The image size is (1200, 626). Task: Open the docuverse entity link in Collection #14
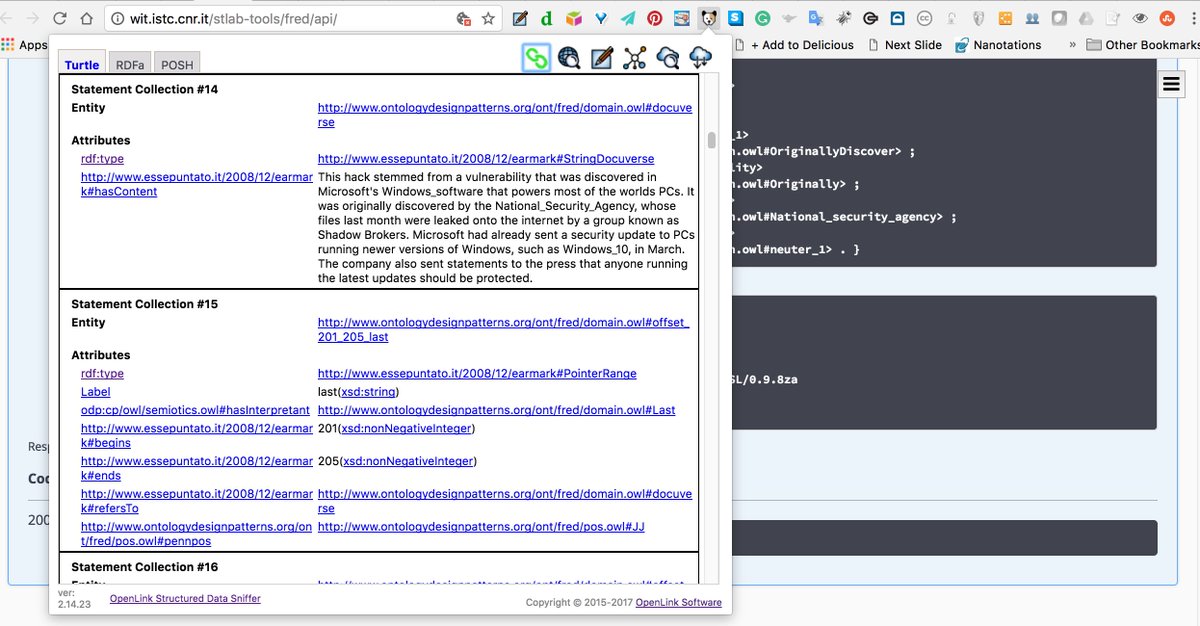pos(505,115)
